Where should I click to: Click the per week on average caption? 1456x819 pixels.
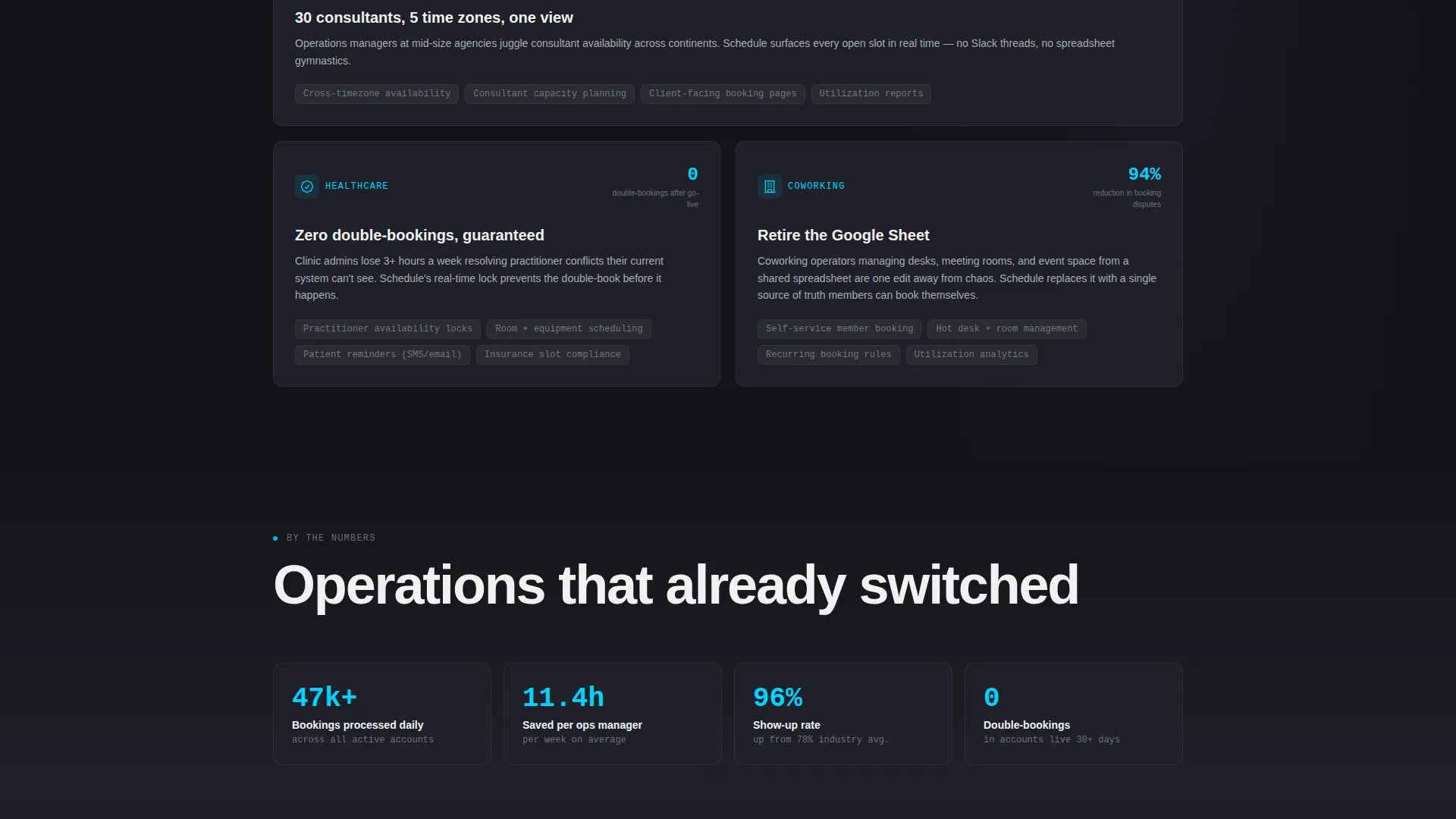click(574, 740)
